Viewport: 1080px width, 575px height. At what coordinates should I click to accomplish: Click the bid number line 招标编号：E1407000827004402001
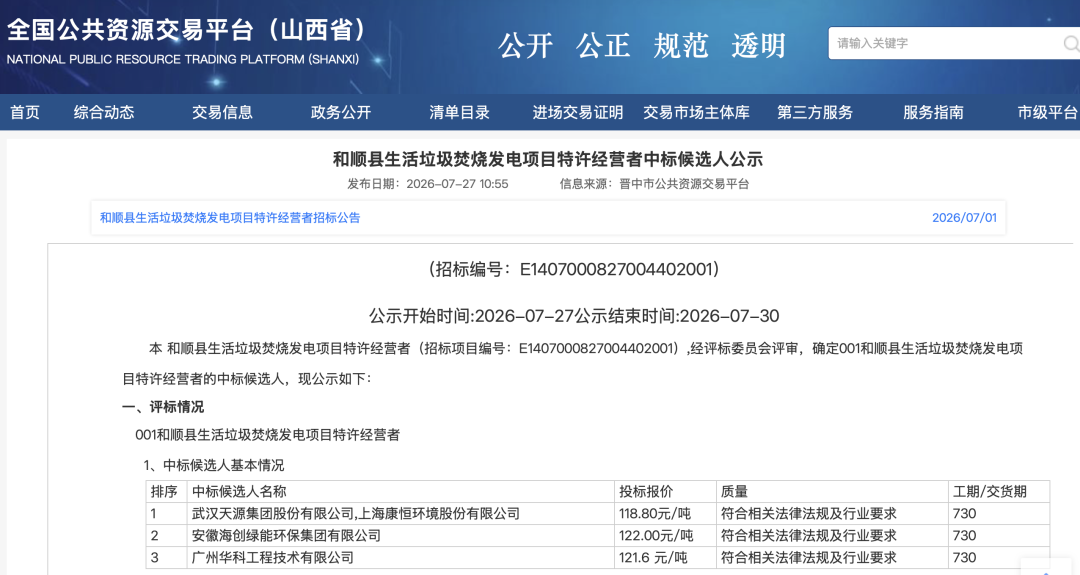pyautogui.click(x=574, y=269)
